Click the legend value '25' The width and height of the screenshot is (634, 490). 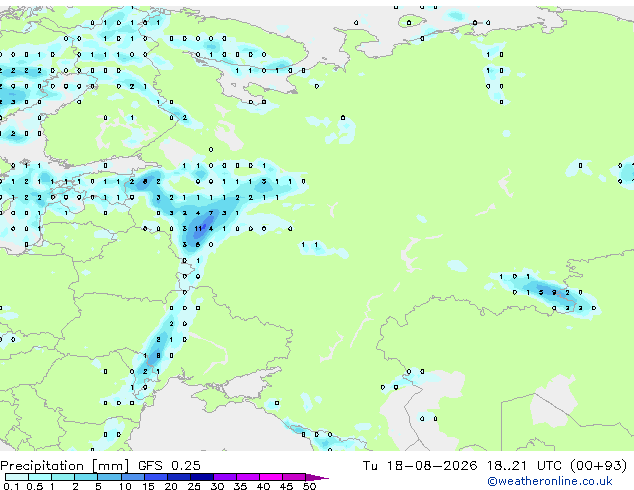[x=194, y=486]
